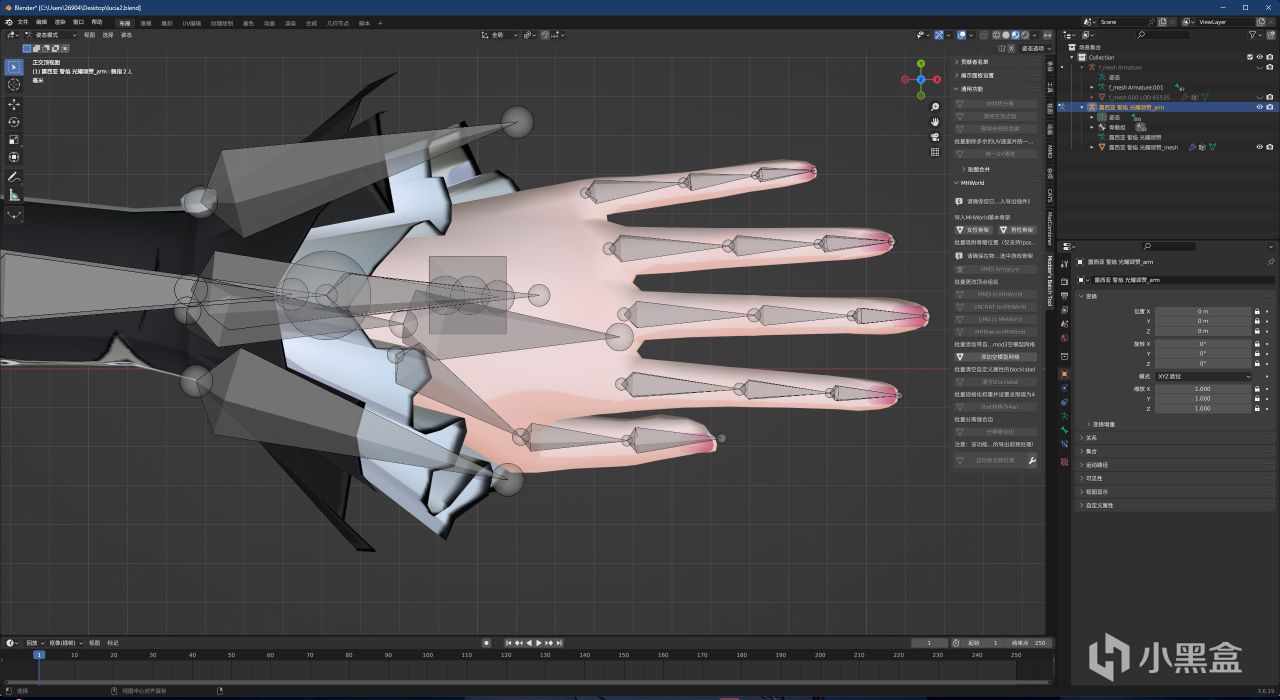Switch perspective/orthographic grid icon
Screen dimensions: 1280x700
(x=934, y=152)
